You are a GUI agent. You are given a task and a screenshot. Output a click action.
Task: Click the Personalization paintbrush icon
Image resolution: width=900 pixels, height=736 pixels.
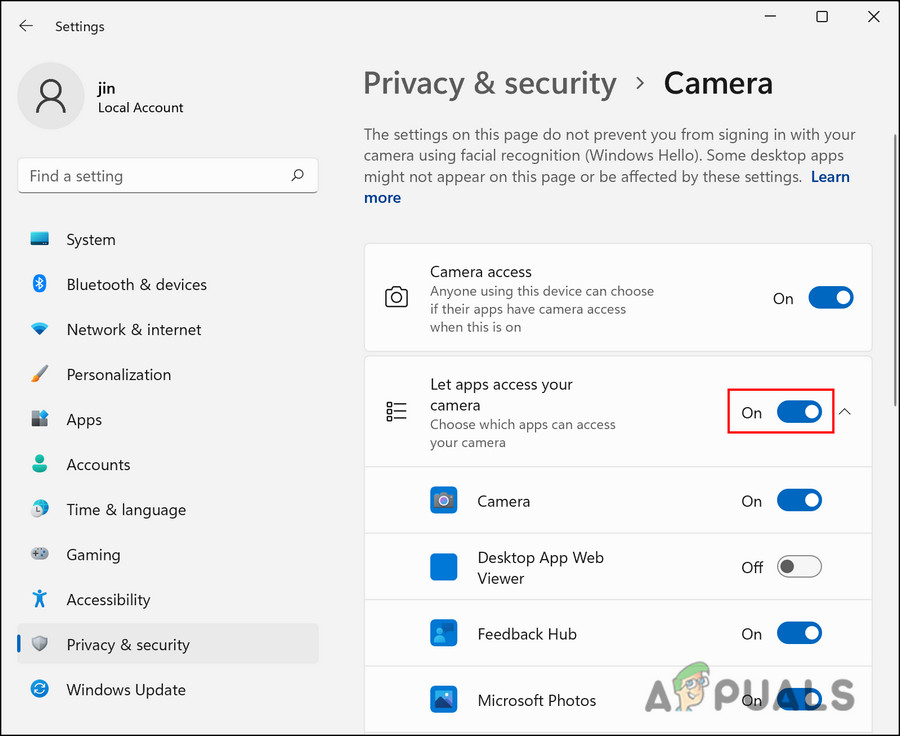pos(40,374)
